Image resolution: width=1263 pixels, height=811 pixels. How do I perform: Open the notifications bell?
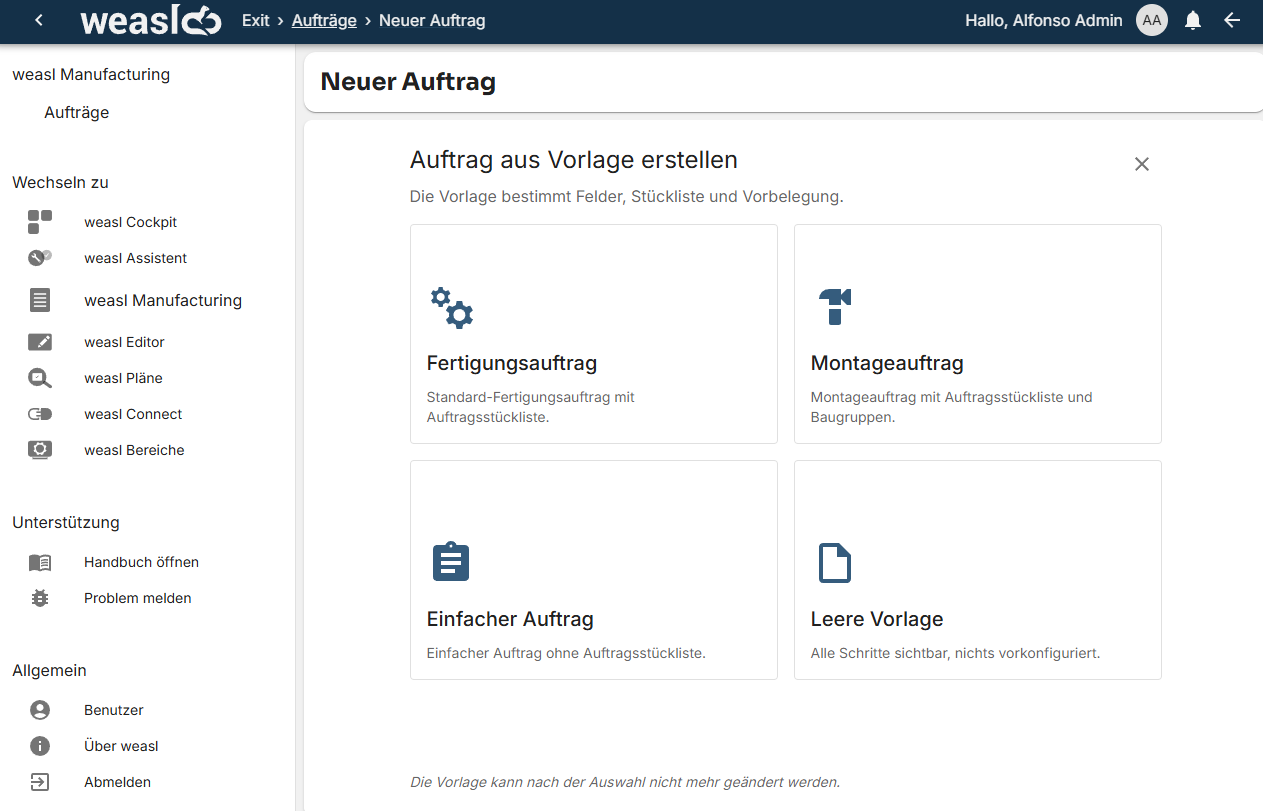click(1193, 20)
